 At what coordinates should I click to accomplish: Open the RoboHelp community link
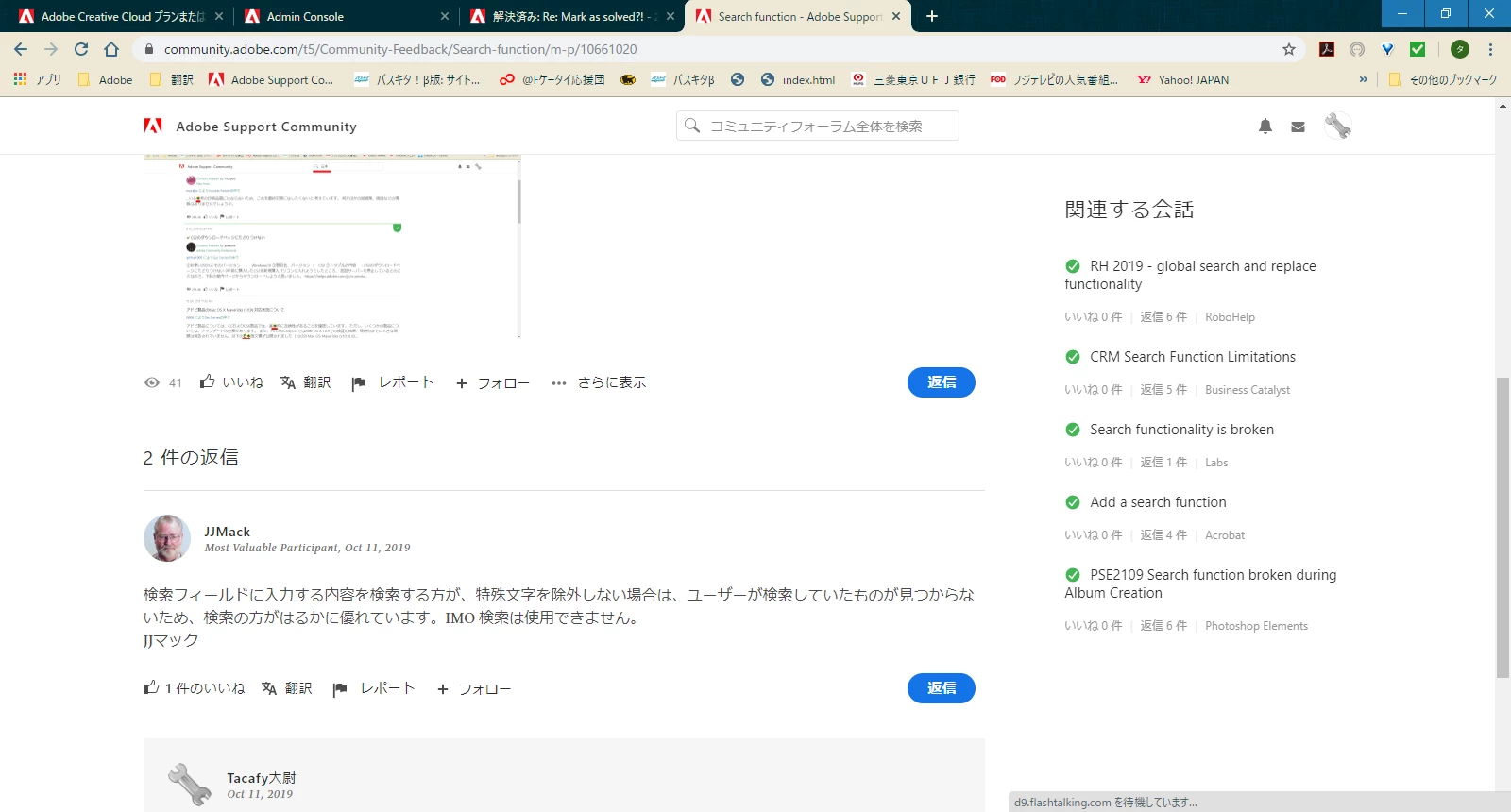1230,317
